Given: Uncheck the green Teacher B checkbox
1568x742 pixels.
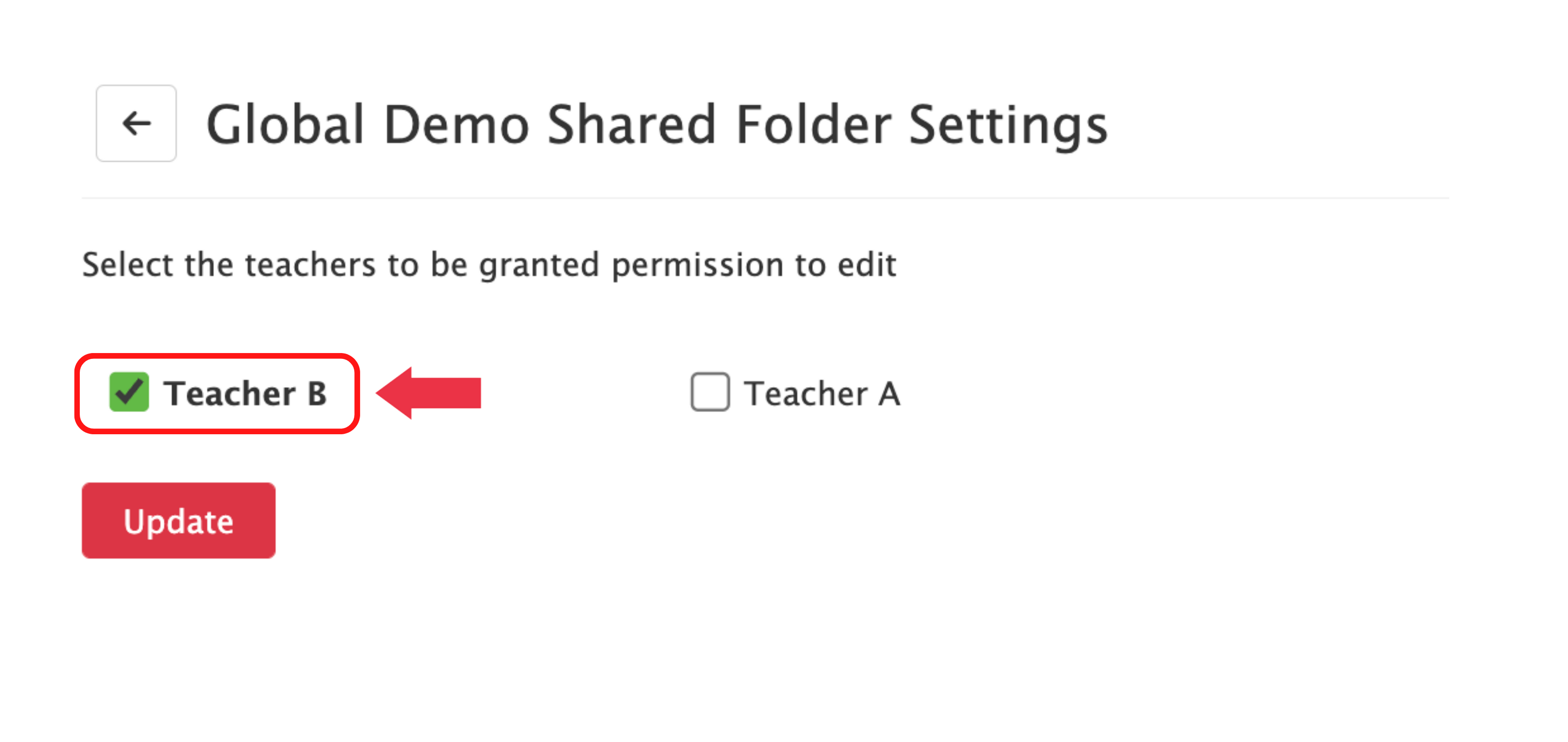Looking at the screenshot, I should pos(129,392).
